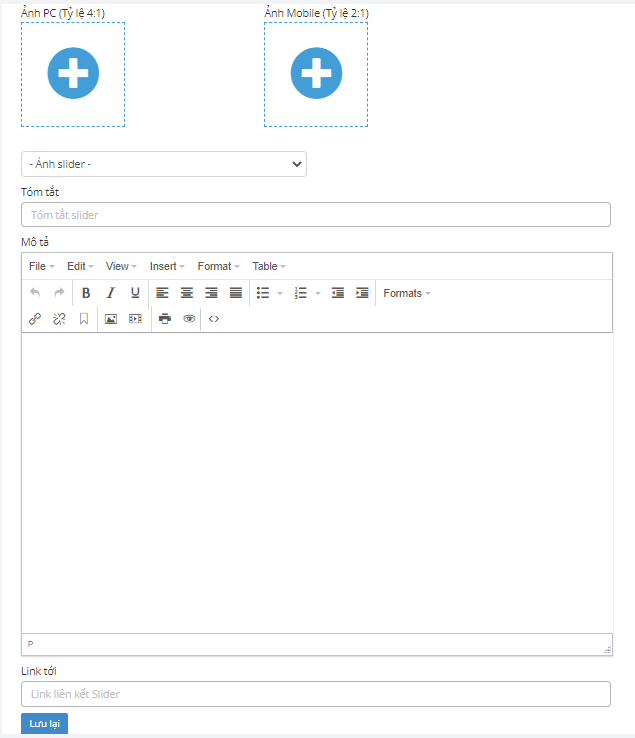Insert an anchor bookmark
Image resolution: width=635 pixels, height=738 pixels.
click(x=84, y=319)
